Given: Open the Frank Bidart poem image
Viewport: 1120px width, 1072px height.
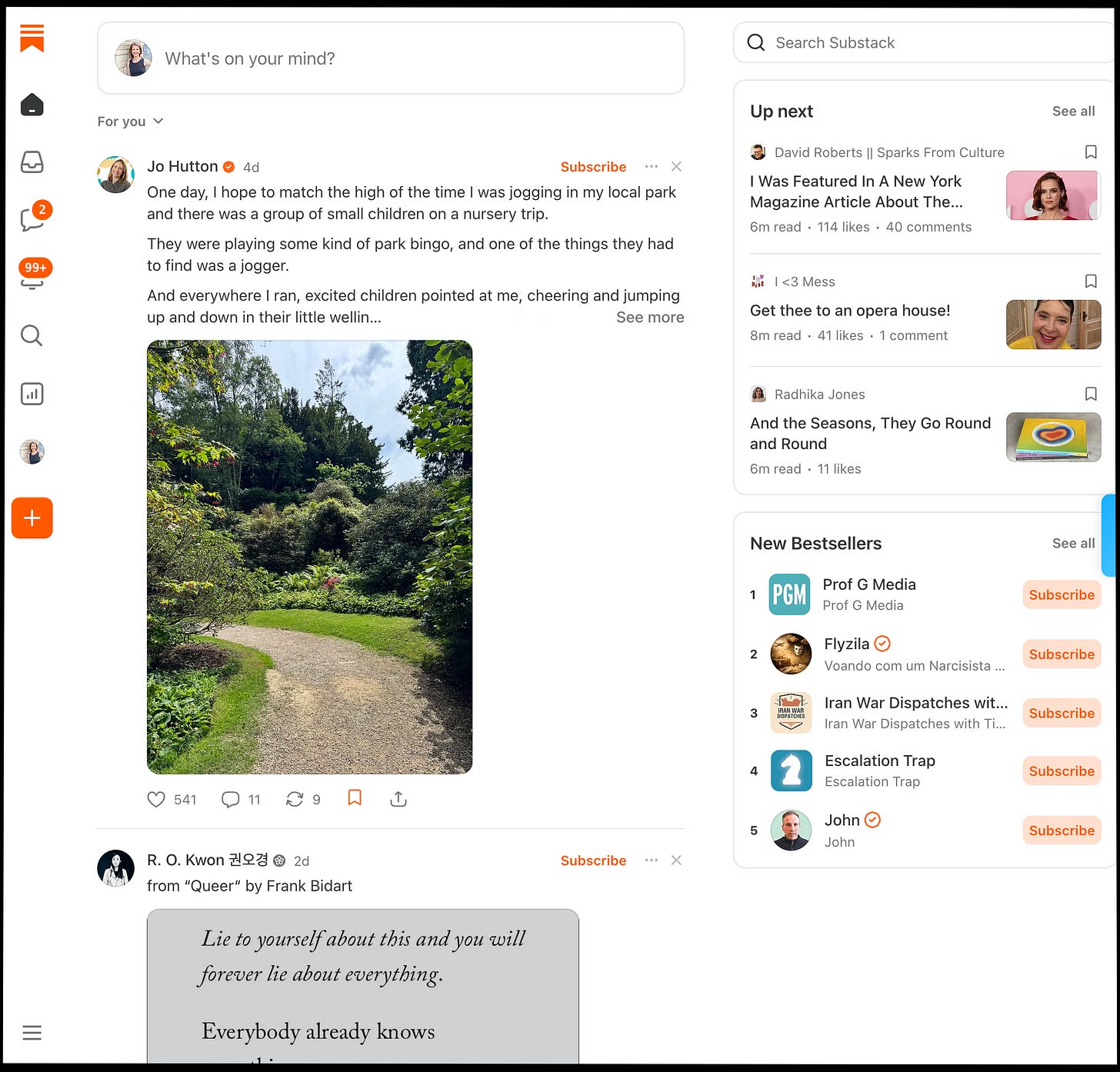Looking at the screenshot, I should [x=363, y=987].
